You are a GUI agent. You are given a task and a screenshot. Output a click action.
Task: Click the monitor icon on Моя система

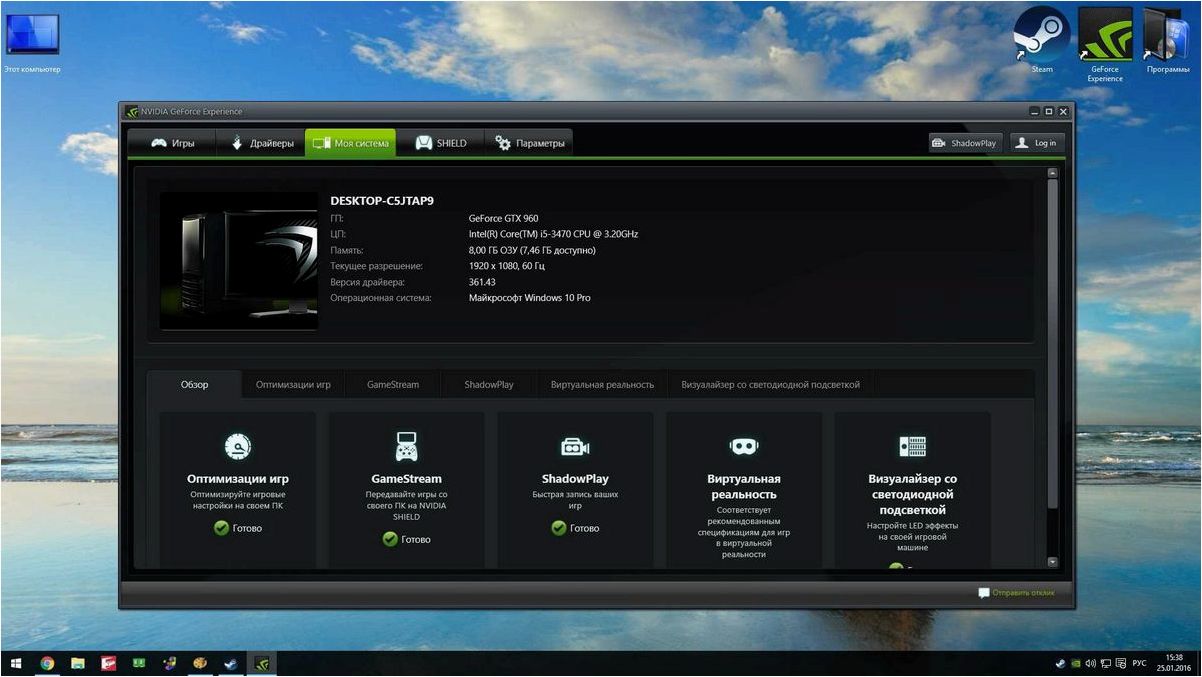point(321,143)
